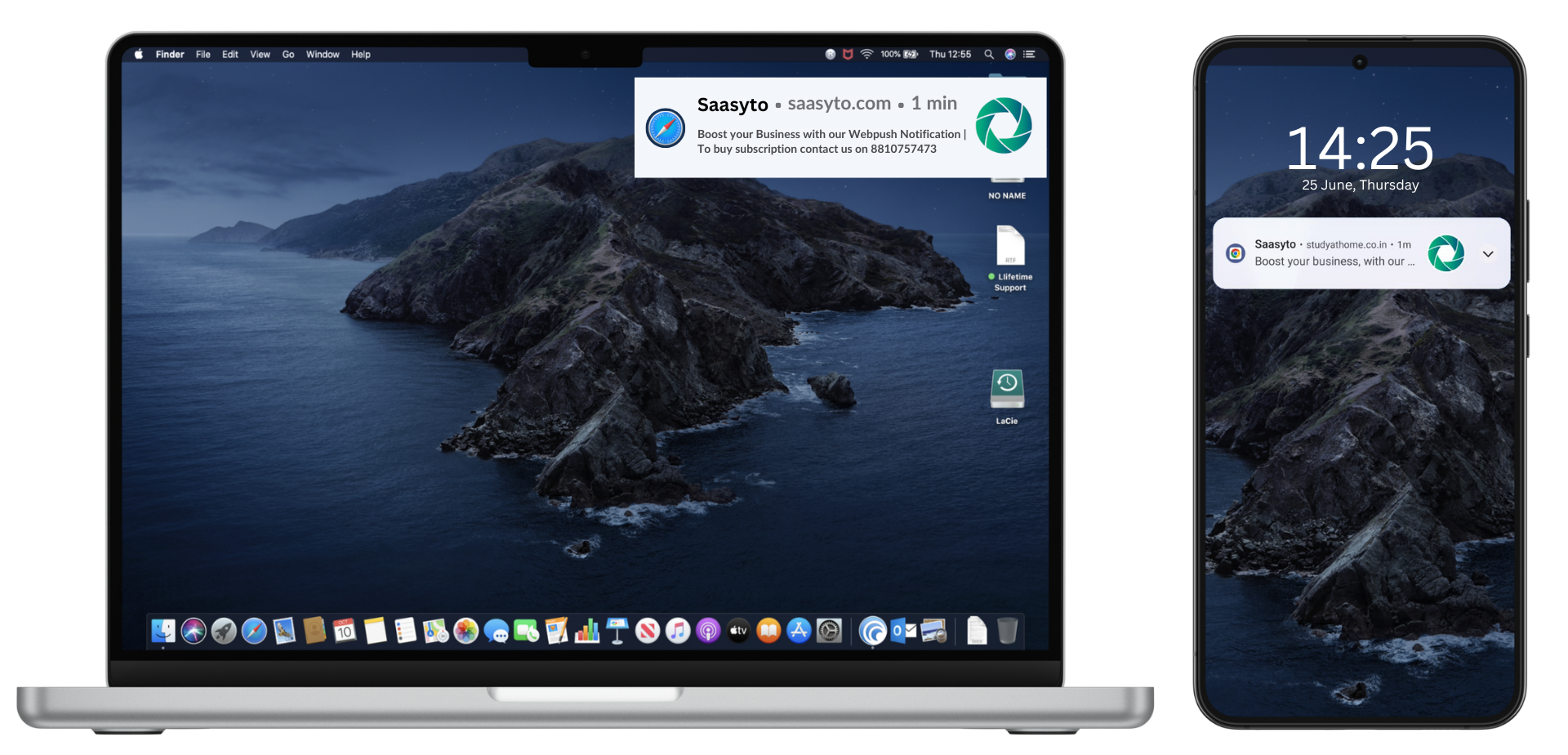Open Photos flower icon in dock
Screen dimensions: 1568x755
tap(465, 631)
